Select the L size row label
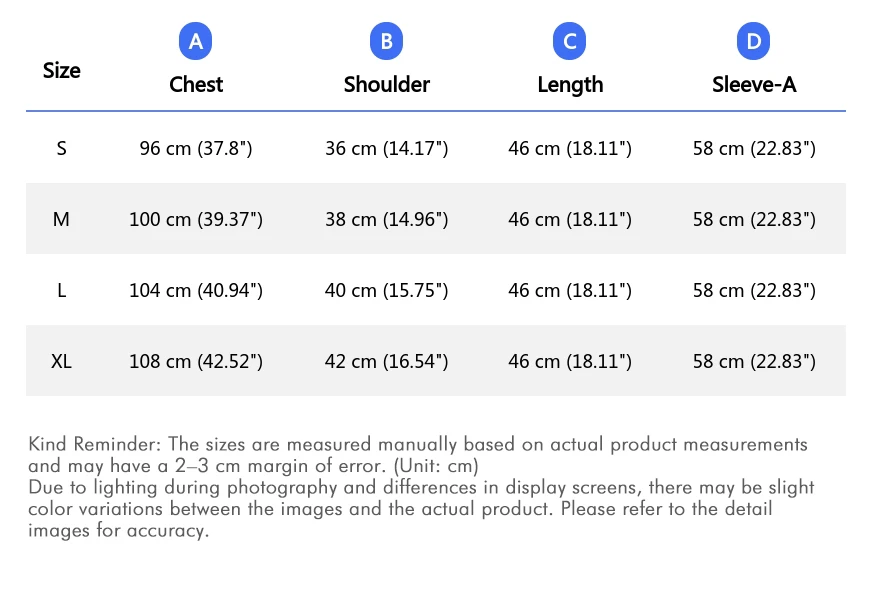 [x=62, y=291]
